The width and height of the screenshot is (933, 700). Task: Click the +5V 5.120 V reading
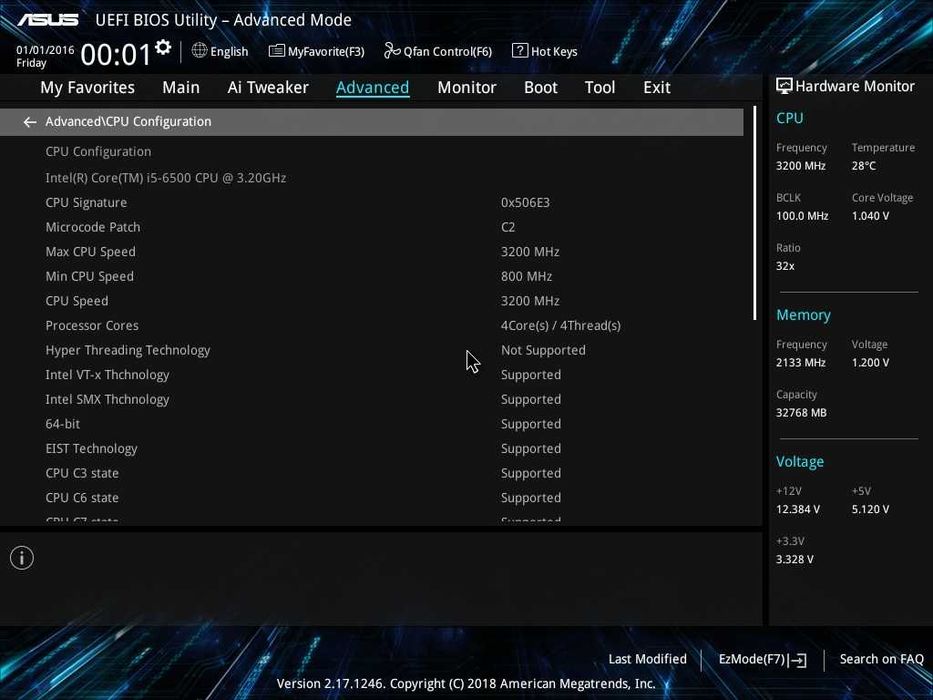click(x=870, y=510)
